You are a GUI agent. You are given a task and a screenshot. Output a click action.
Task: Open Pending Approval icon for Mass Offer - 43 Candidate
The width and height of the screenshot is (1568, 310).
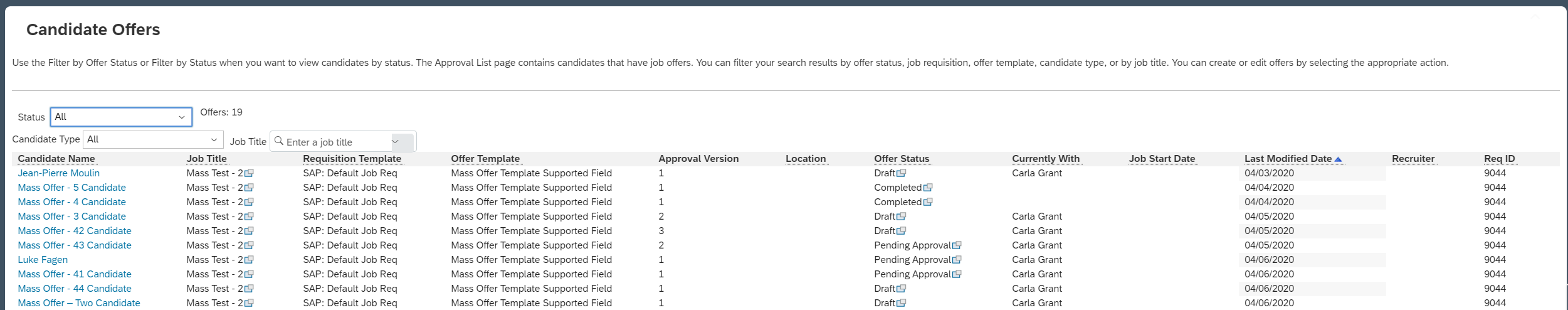pos(957,245)
